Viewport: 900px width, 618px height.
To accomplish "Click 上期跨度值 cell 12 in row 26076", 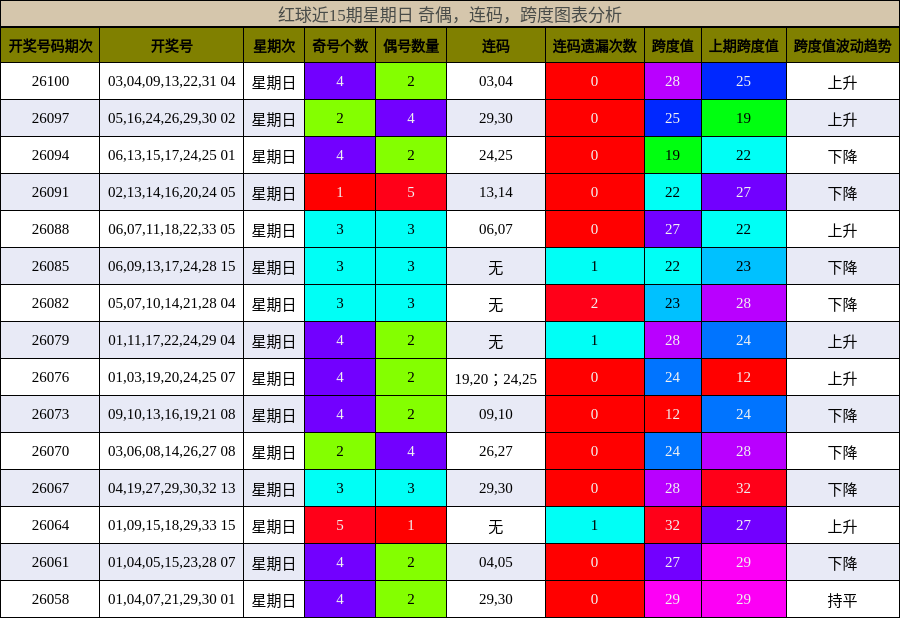I will coord(744,378).
